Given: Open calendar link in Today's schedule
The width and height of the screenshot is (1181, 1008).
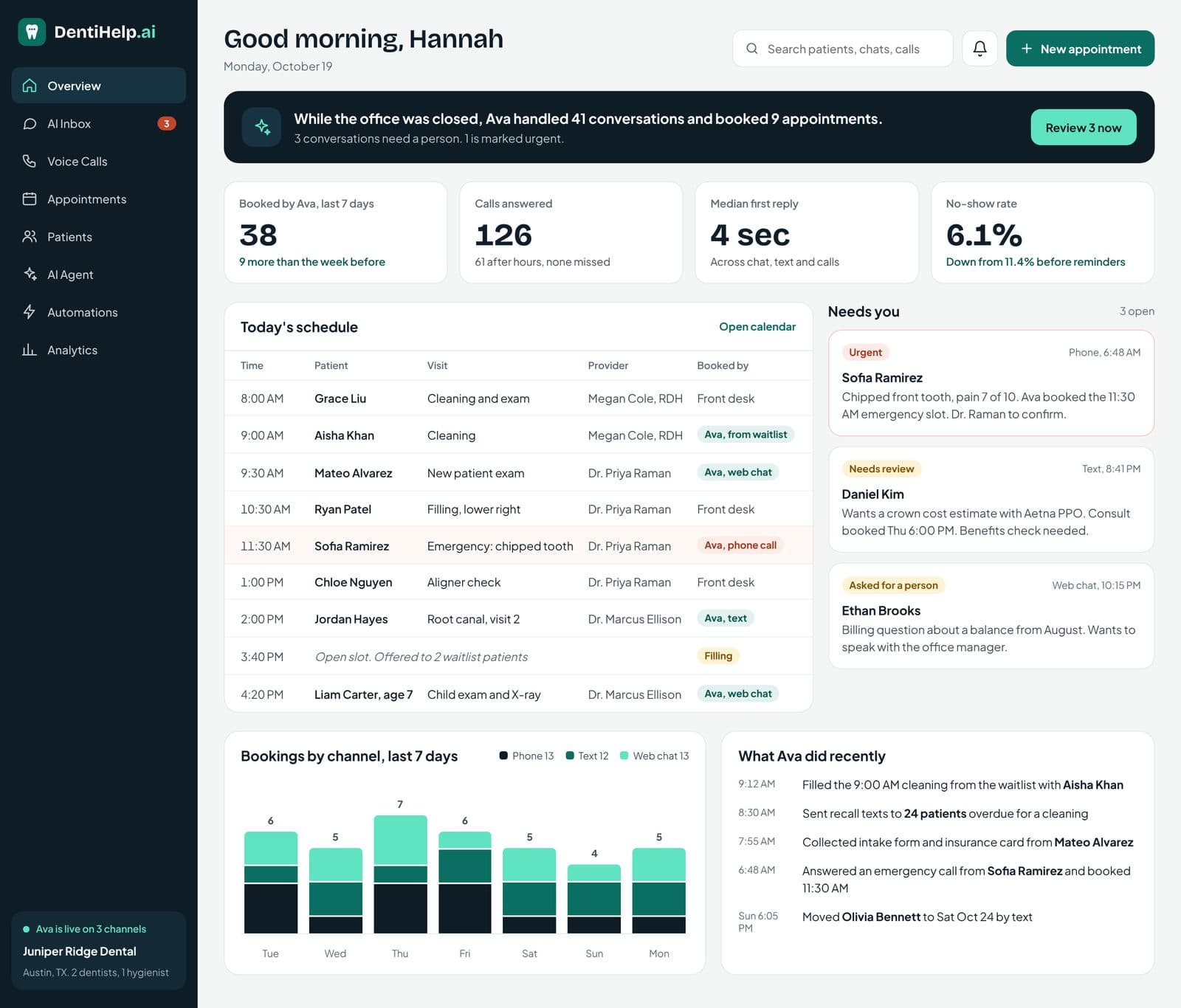Looking at the screenshot, I should click(757, 326).
